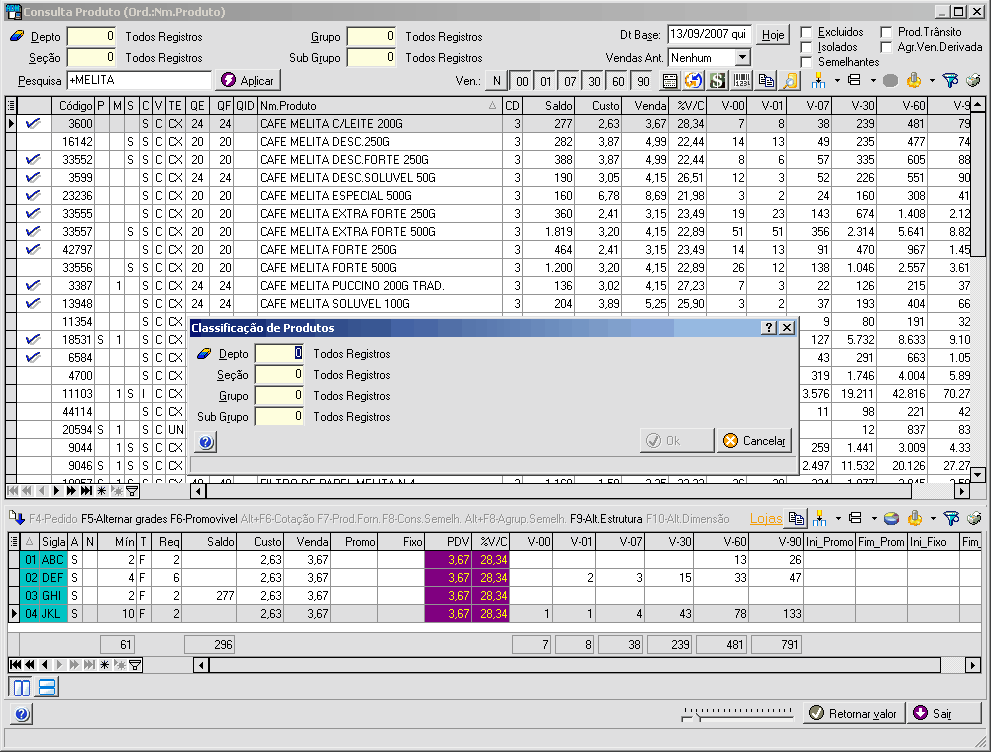Screen dimensions: 991x752
Task: Click the magnifier search icon in top toolbar
Action: (x=790, y=80)
